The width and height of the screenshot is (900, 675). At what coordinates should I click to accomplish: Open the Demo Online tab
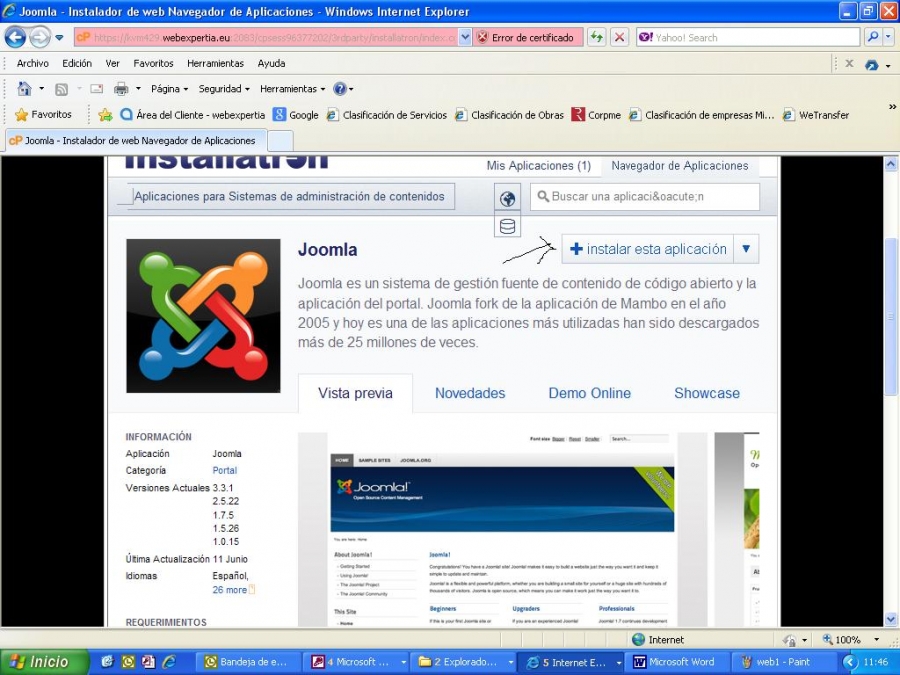589,393
